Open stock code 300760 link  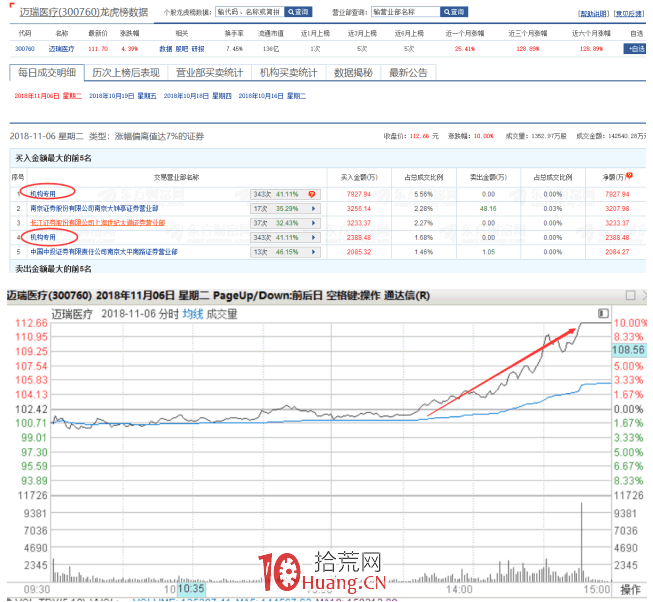25,49
